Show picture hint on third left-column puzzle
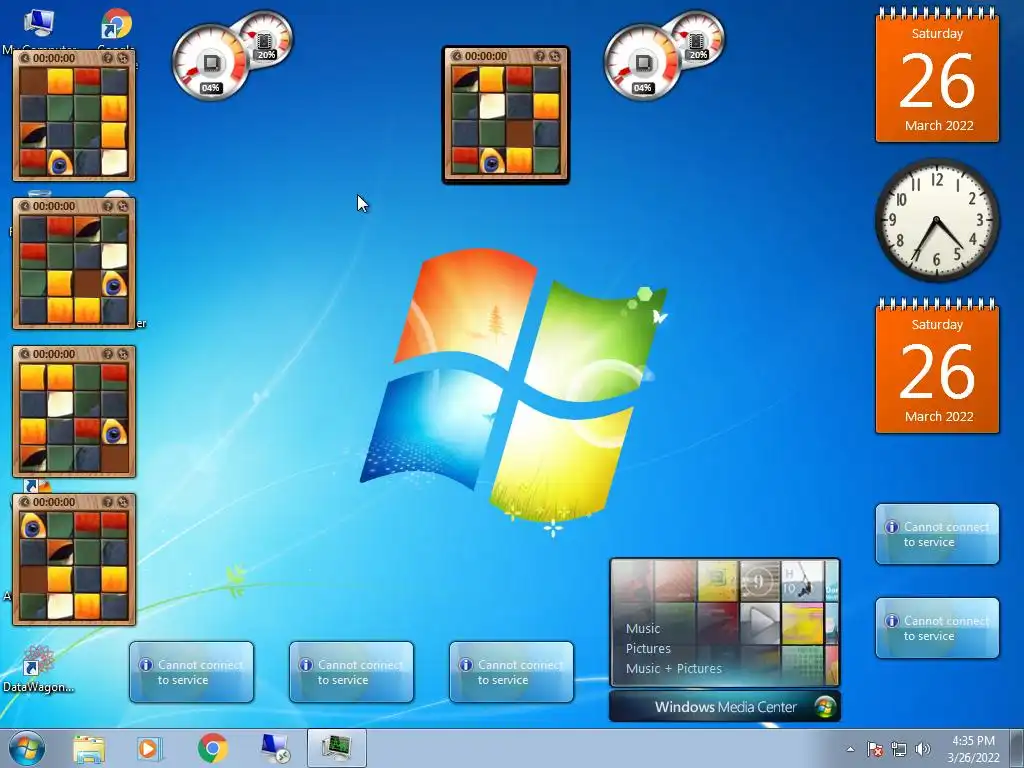This screenshot has width=1024, height=768. click(x=108, y=354)
